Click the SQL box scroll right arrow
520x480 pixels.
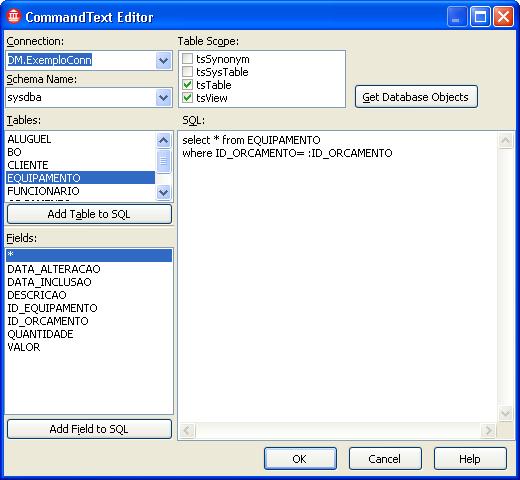[489, 430]
